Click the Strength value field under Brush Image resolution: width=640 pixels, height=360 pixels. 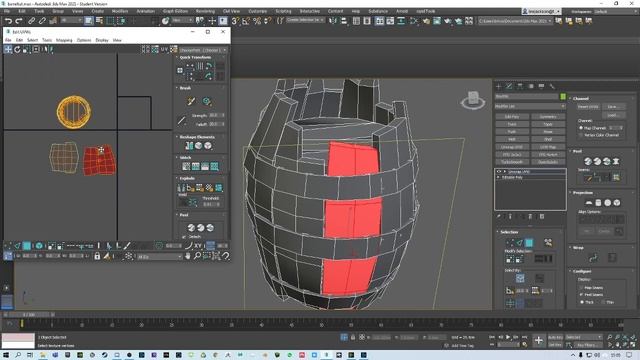tap(216, 116)
